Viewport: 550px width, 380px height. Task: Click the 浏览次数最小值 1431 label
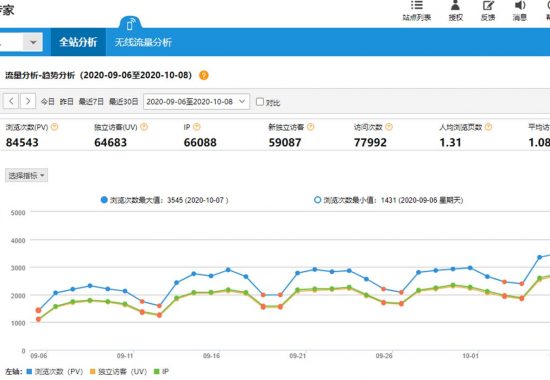[x=393, y=200]
